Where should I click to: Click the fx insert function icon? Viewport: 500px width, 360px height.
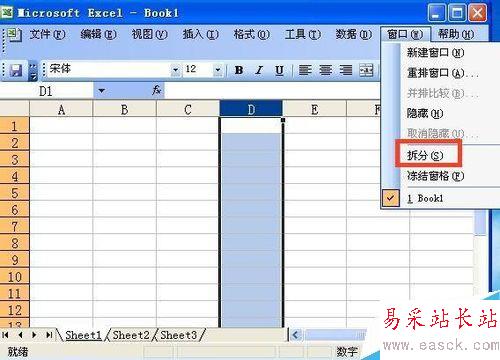coord(157,90)
